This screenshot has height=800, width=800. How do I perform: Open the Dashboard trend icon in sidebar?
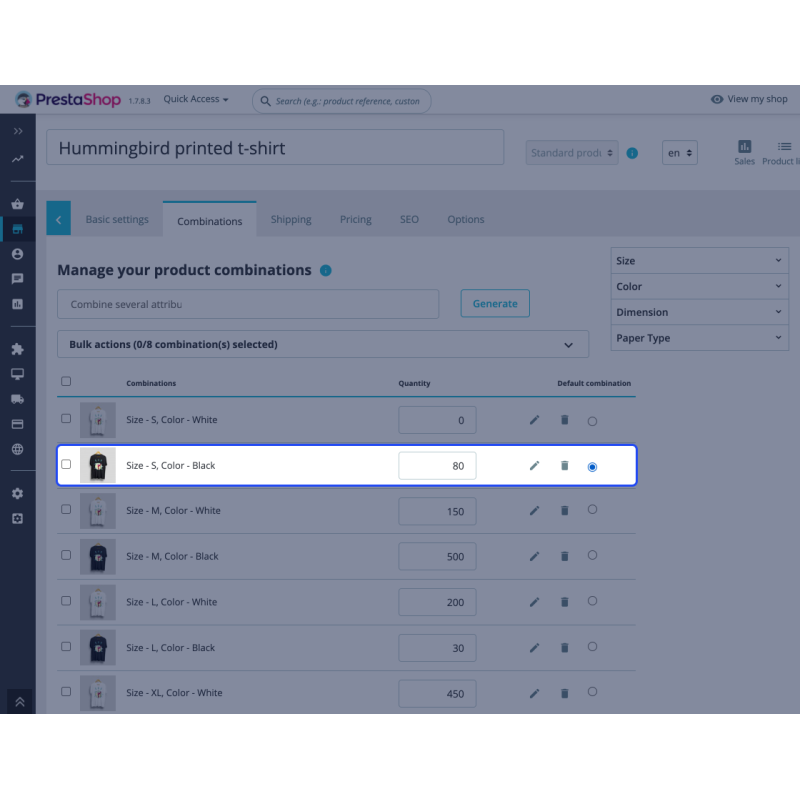18,159
